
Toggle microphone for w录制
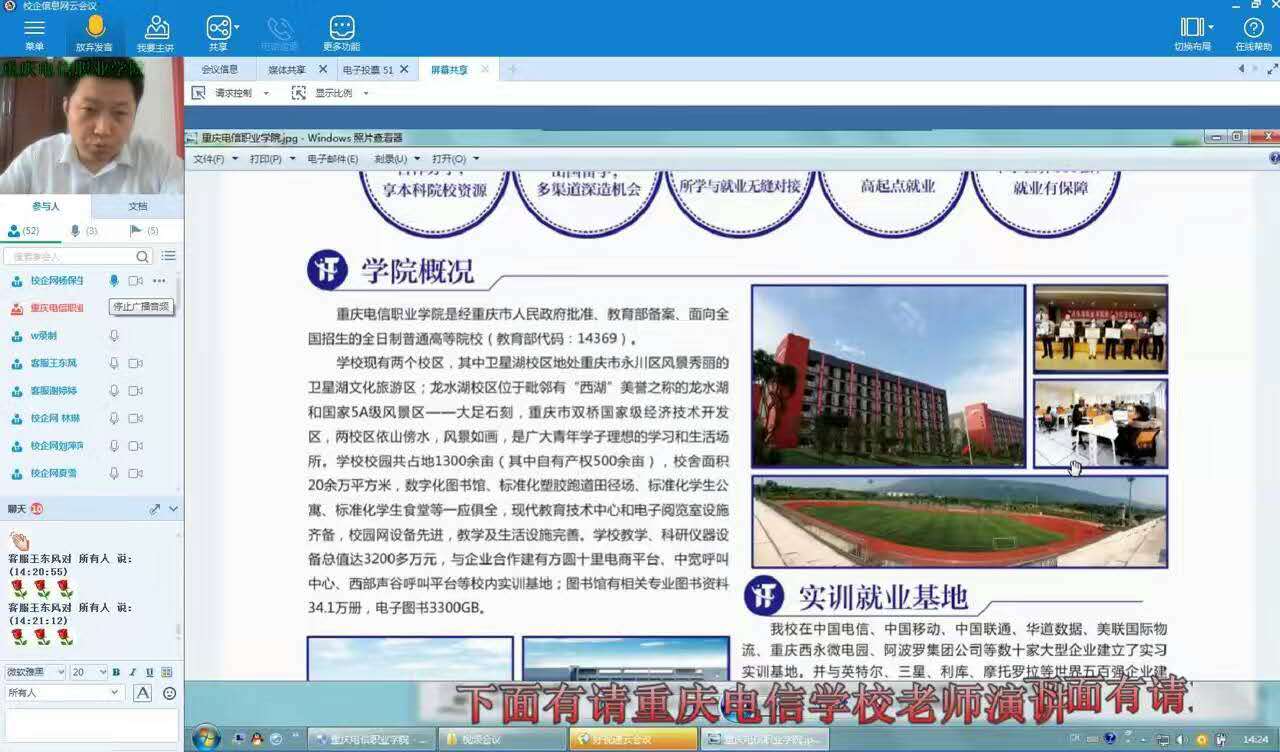[114, 336]
